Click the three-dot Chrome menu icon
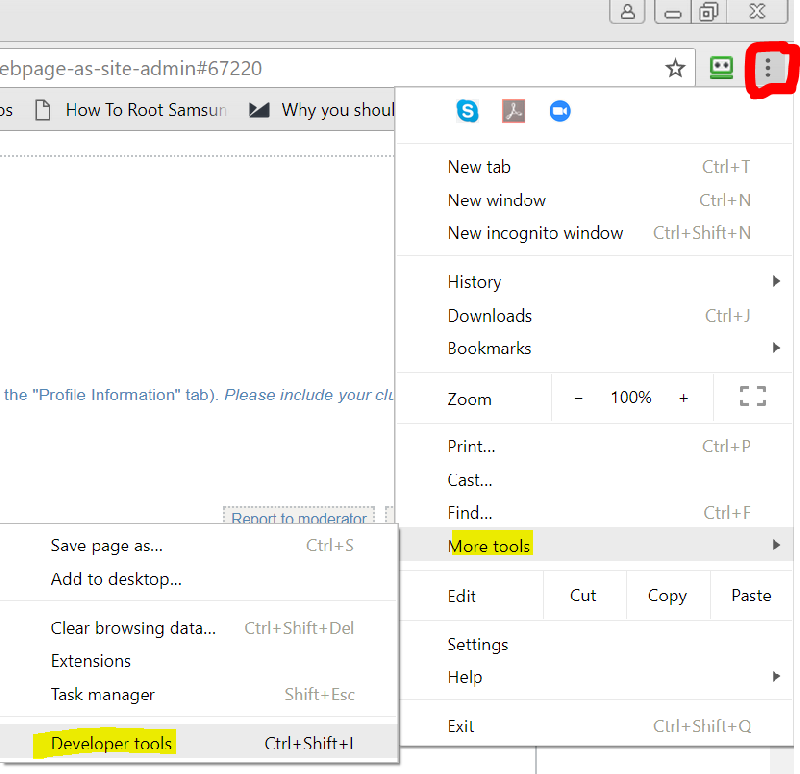This screenshot has height=774, width=800. tap(767, 68)
